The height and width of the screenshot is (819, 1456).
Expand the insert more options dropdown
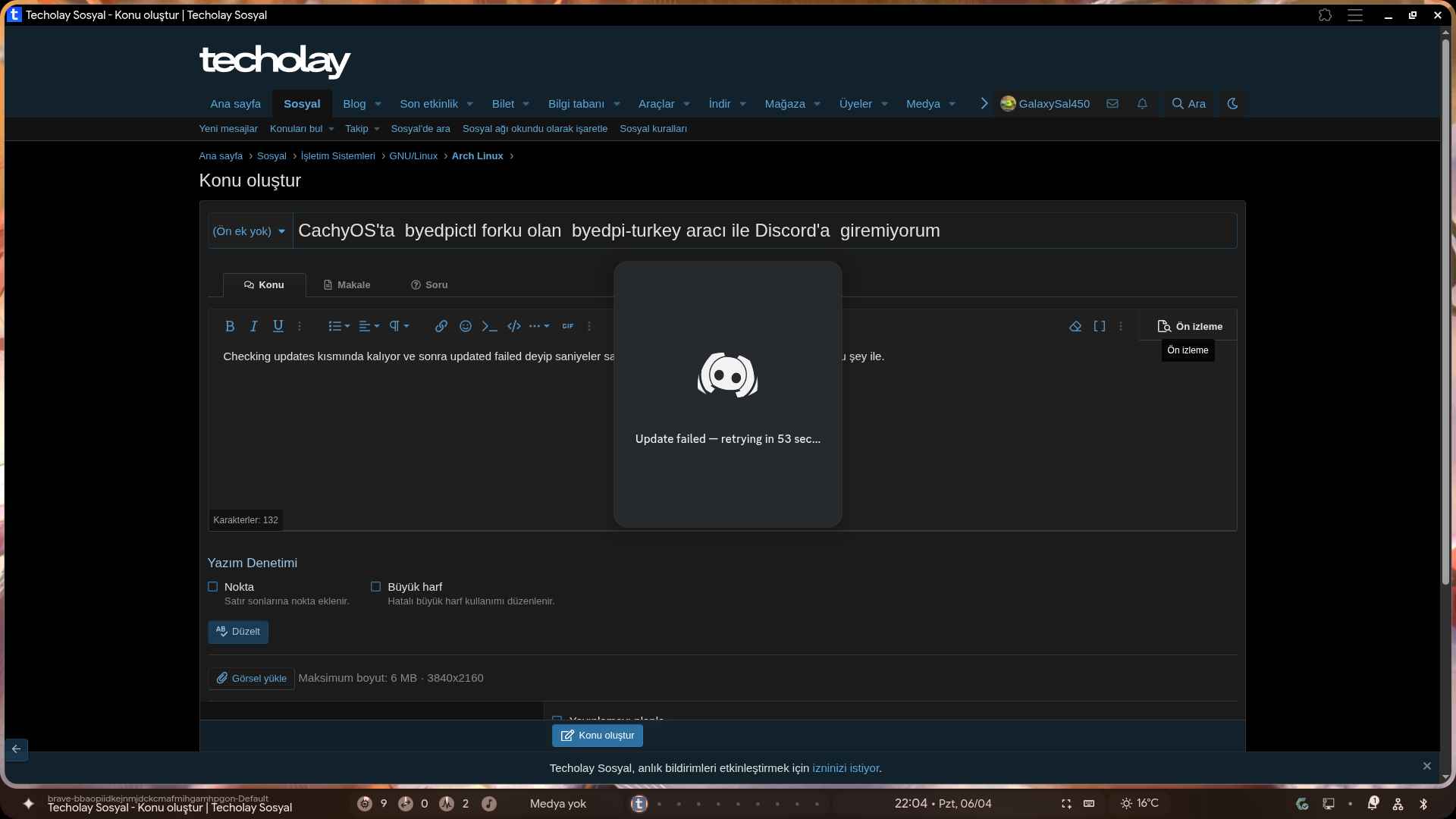point(539,326)
